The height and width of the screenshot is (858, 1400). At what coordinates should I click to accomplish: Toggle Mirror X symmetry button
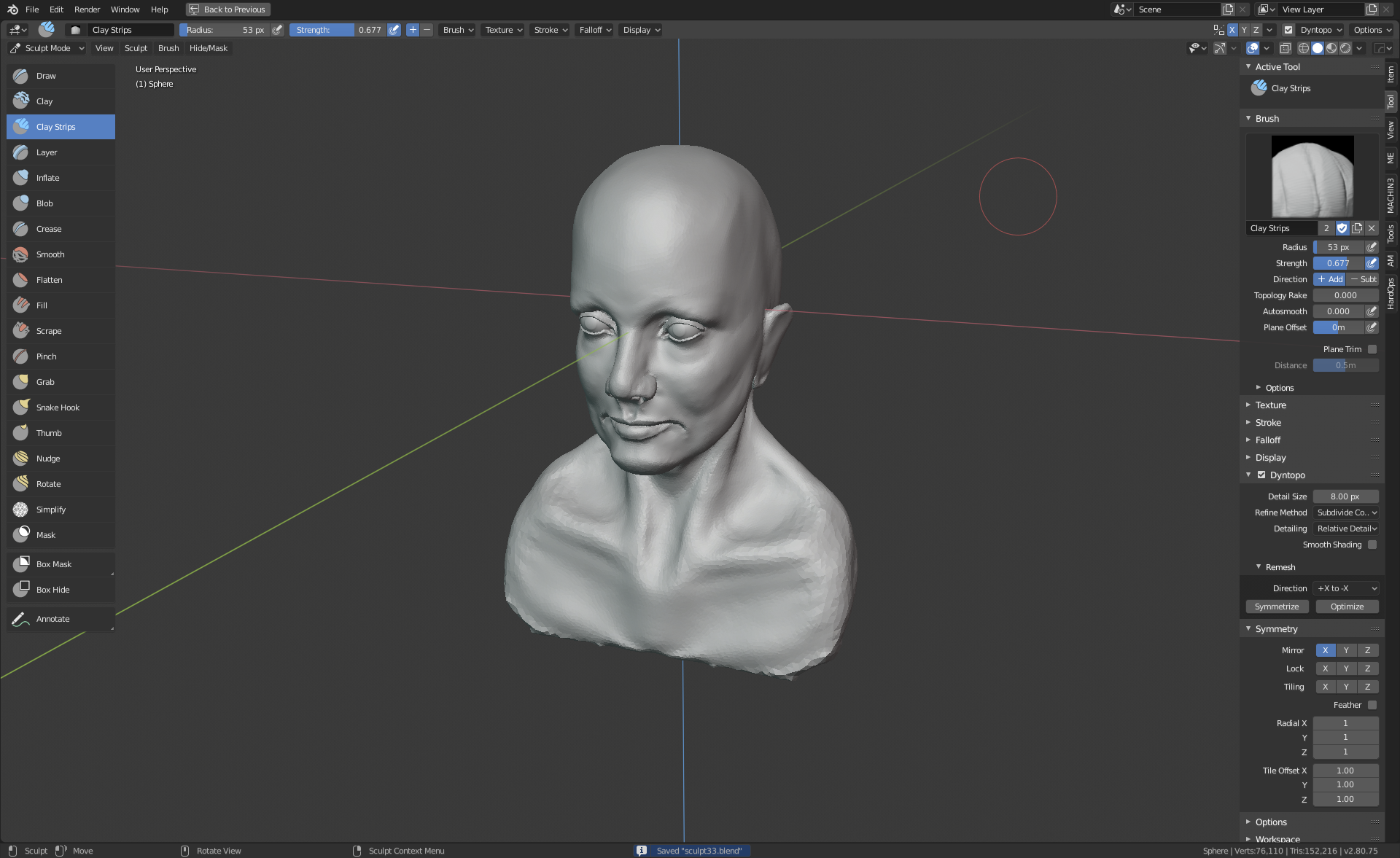[x=1325, y=650]
